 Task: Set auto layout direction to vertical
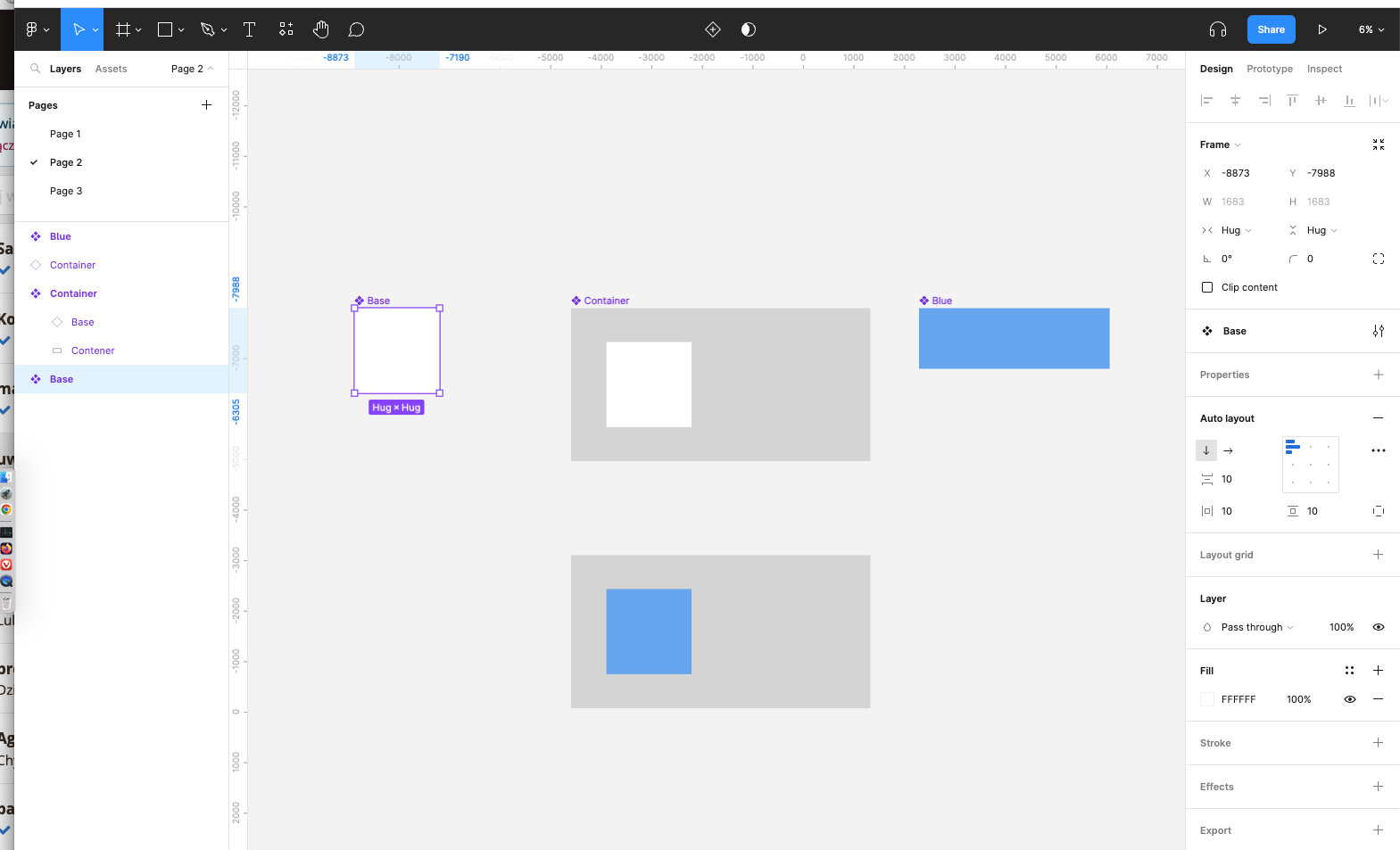(x=1206, y=450)
